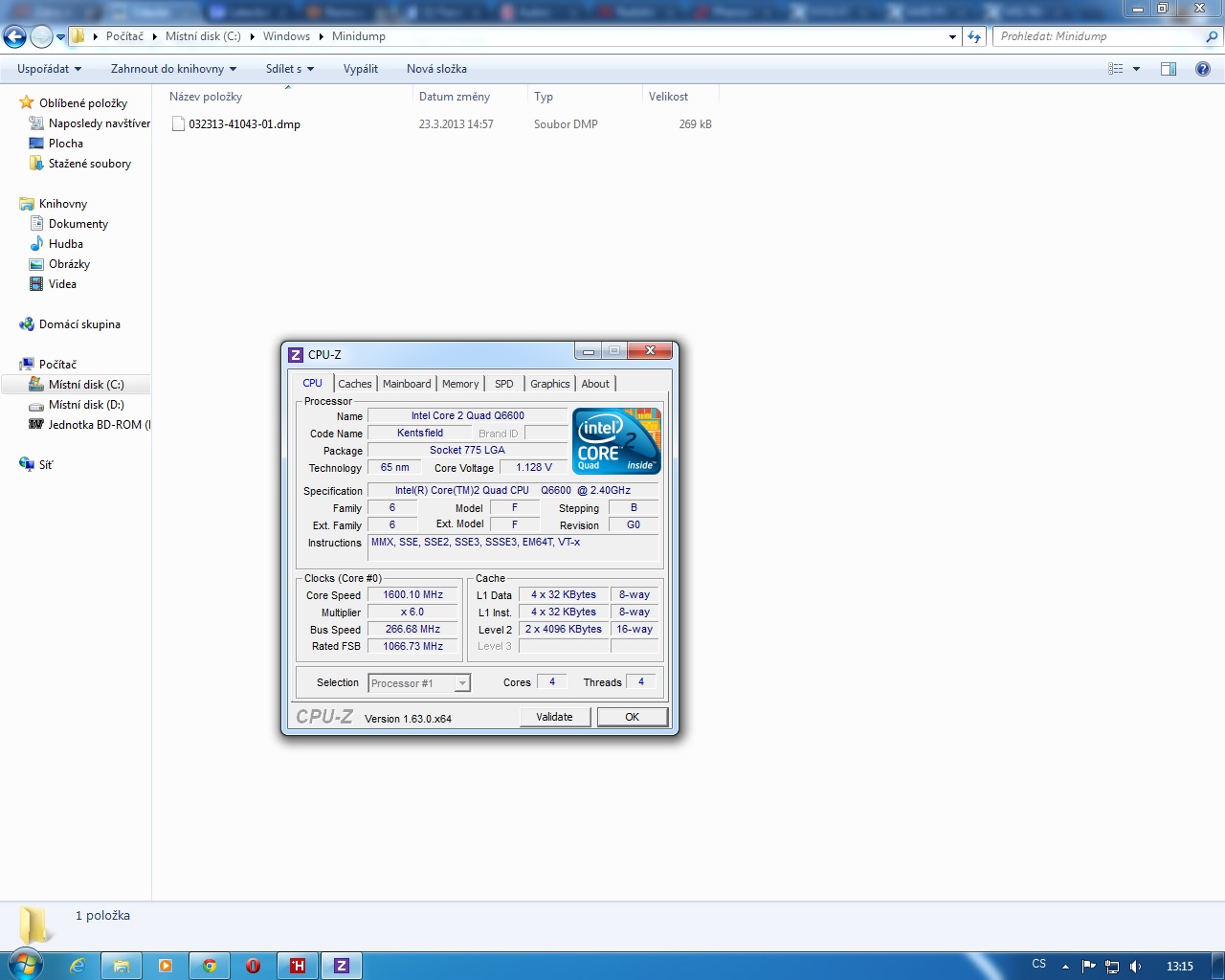1225x980 pixels.
Task: Click the Action Center flag tray icon
Action: click(x=1088, y=966)
